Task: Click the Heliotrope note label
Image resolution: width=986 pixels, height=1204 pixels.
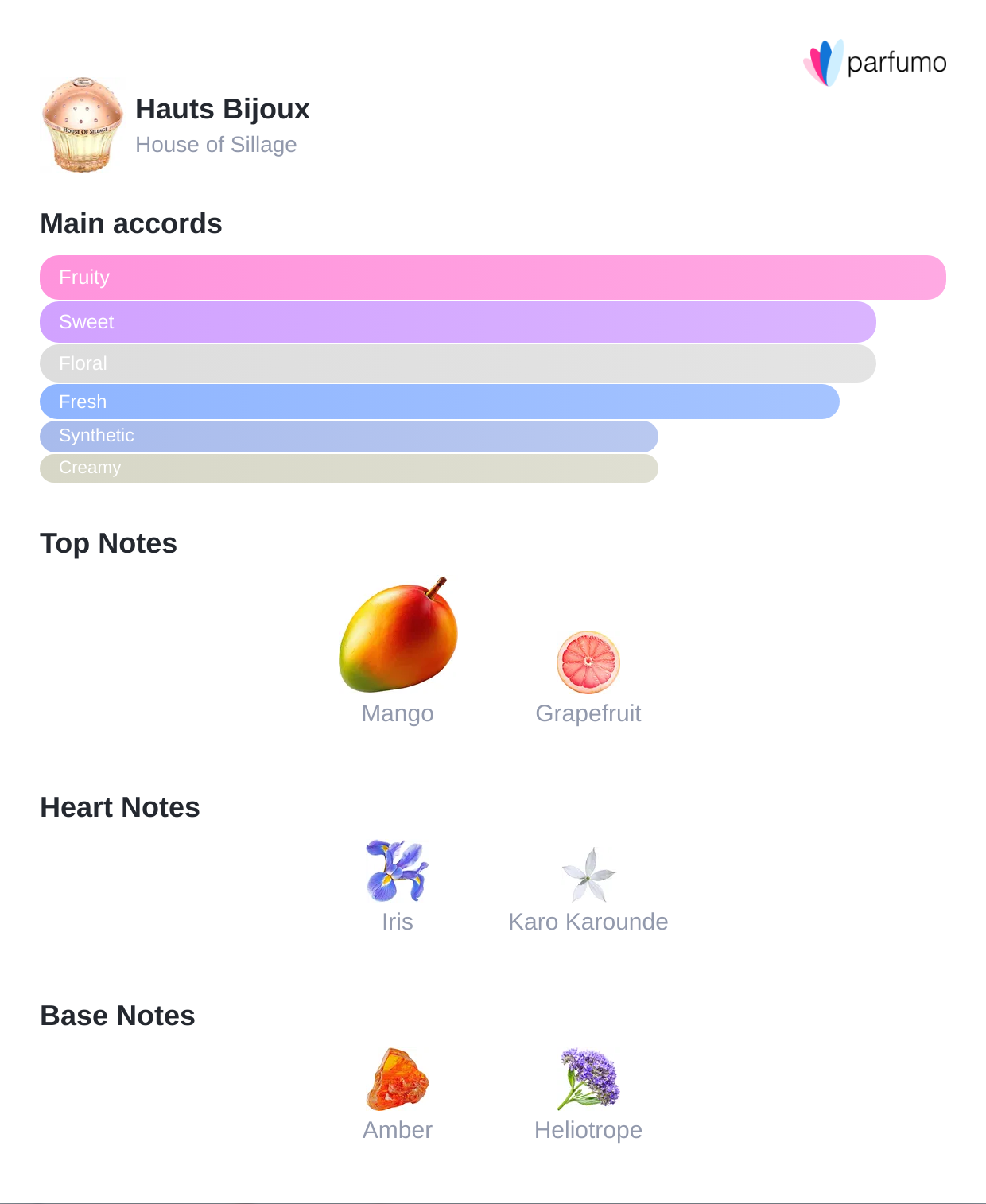Action: pos(588,1130)
